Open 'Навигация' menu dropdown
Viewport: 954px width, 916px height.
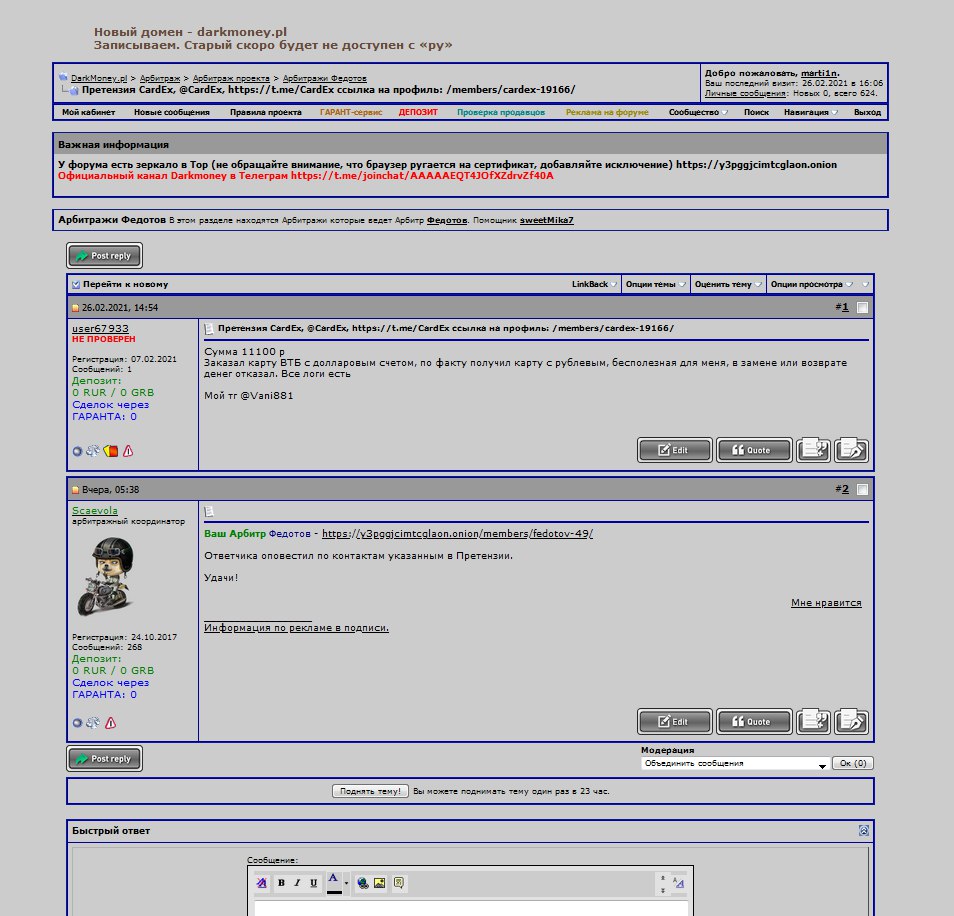coord(810,112)
